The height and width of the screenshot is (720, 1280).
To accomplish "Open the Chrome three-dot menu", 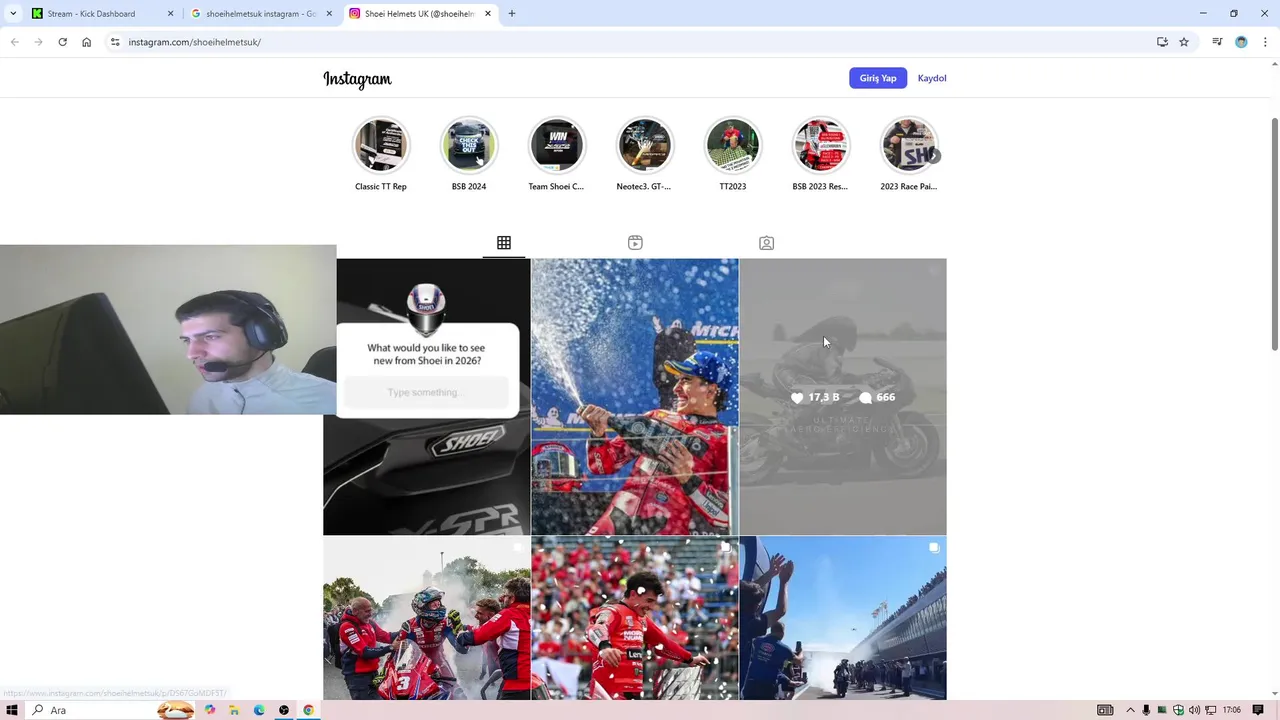I will pyautogui.click(x=1265, y=42).
